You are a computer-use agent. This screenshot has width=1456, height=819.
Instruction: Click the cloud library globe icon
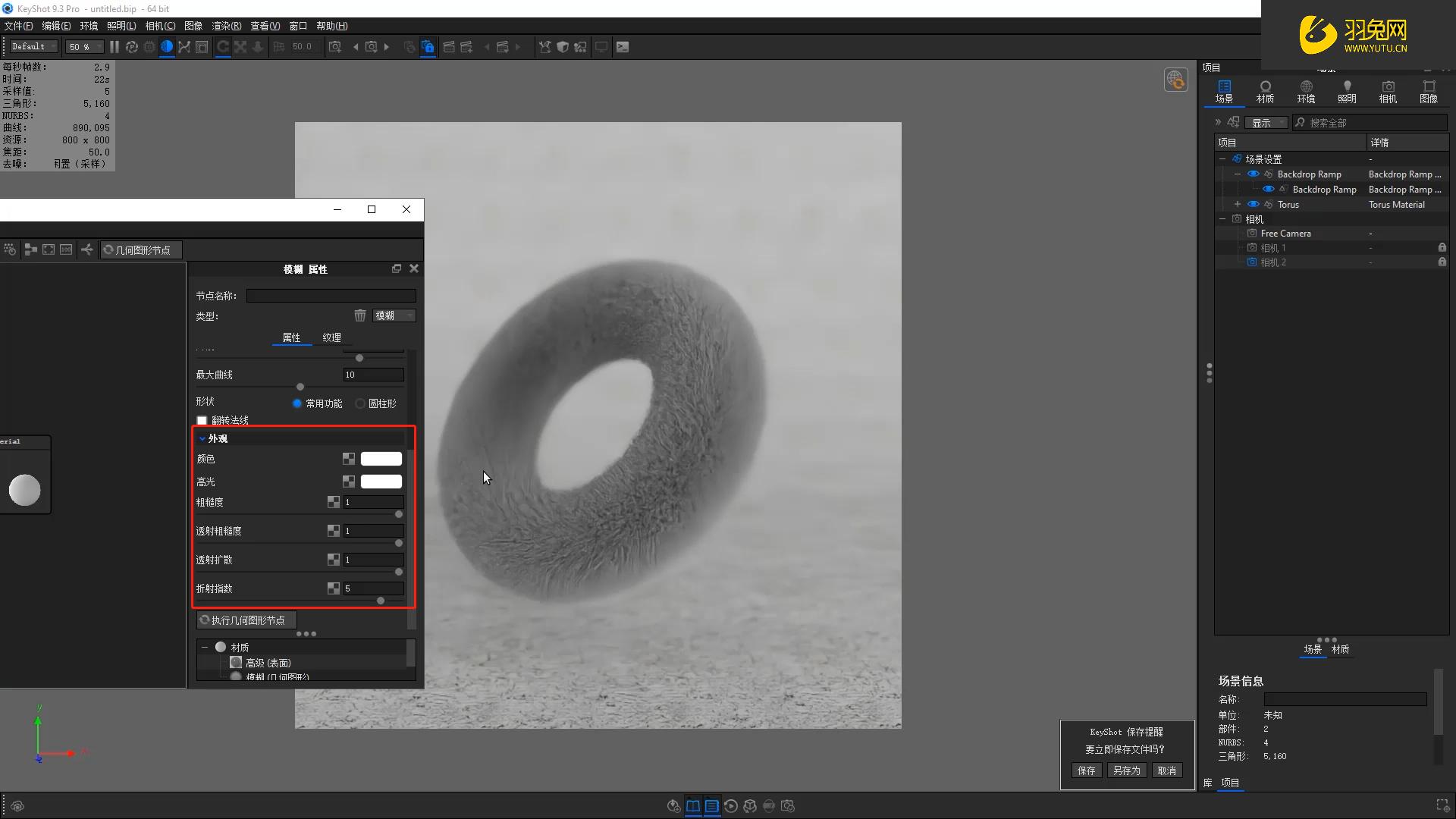tap(1175, 79)
